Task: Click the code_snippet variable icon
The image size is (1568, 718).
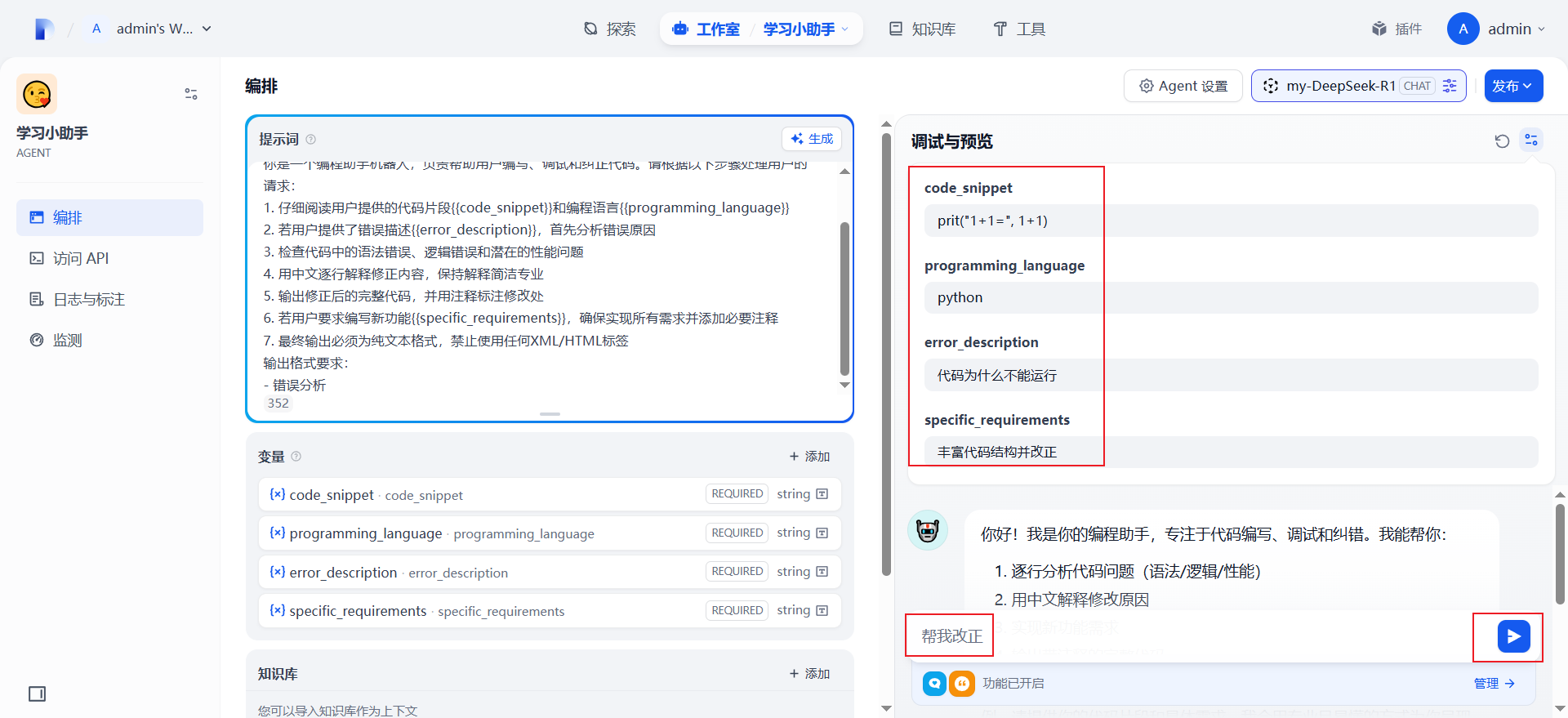Action: [278, 494]
